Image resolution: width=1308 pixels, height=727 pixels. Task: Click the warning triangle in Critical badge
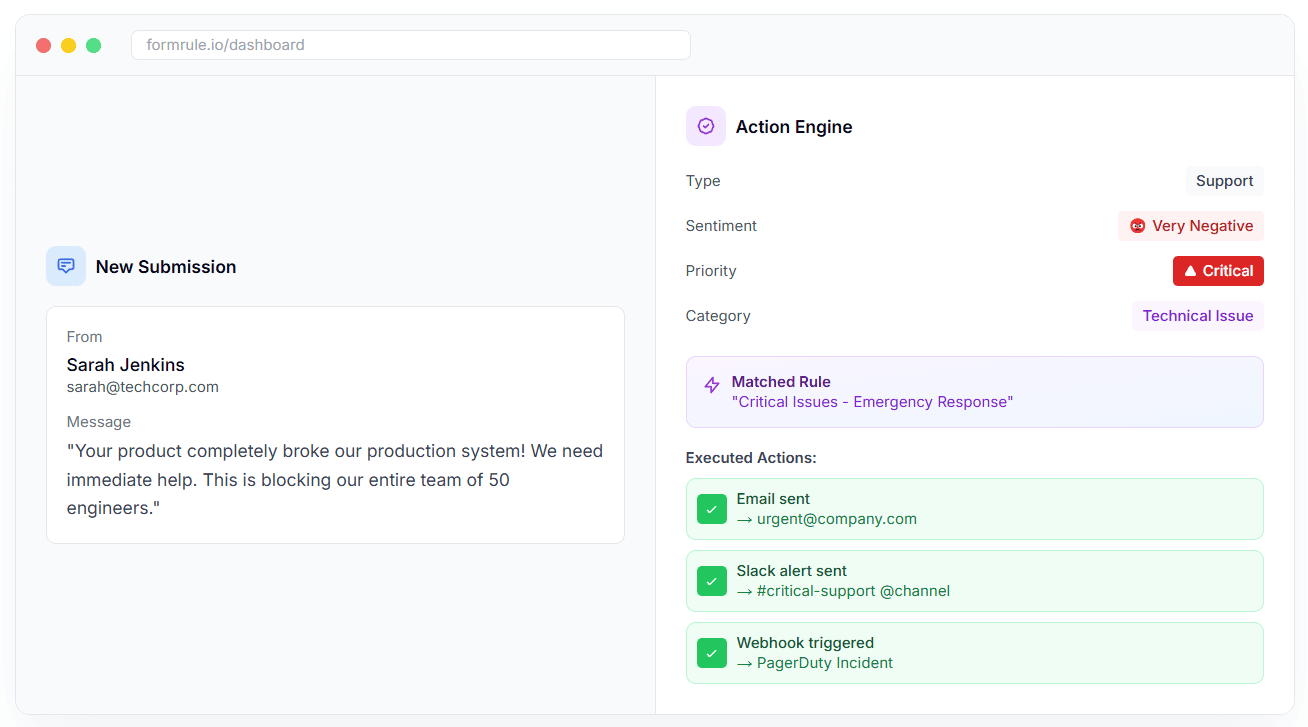1190,271
